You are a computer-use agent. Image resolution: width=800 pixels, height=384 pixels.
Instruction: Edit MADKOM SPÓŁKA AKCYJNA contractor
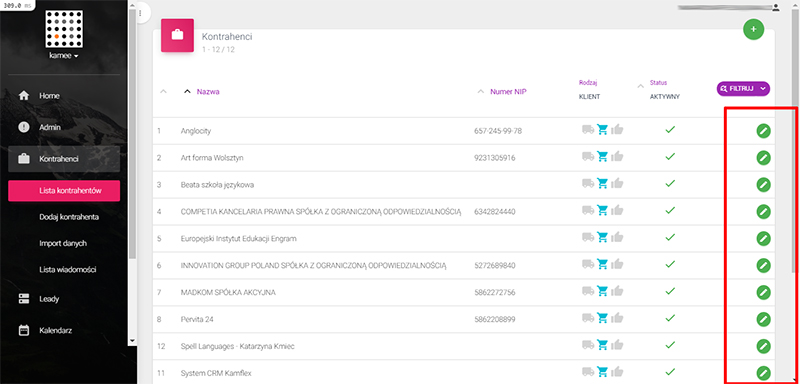[x=763, y=293]
